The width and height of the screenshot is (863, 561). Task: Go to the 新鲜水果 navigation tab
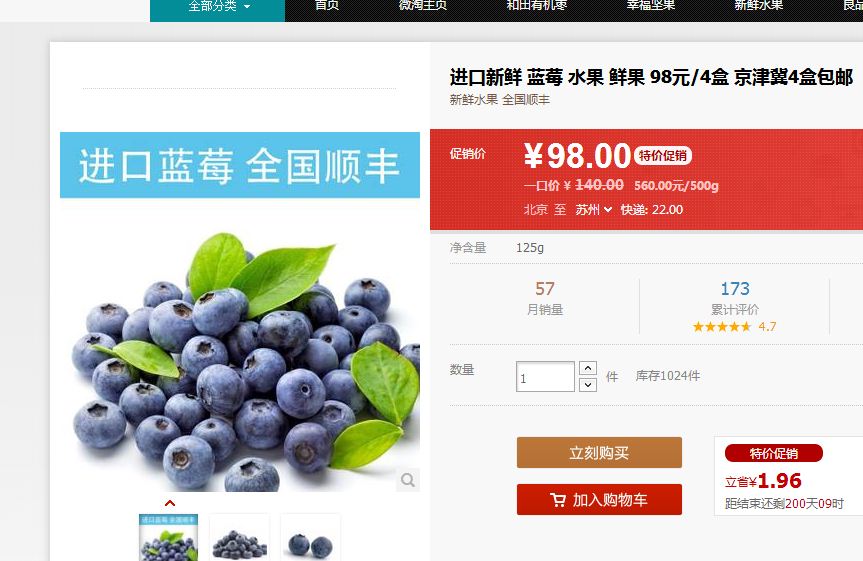point(758,6)
